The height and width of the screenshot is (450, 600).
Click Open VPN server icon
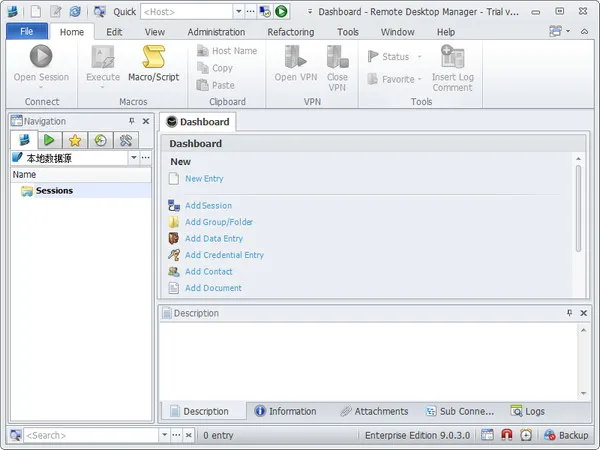click(x=295, y=57)
